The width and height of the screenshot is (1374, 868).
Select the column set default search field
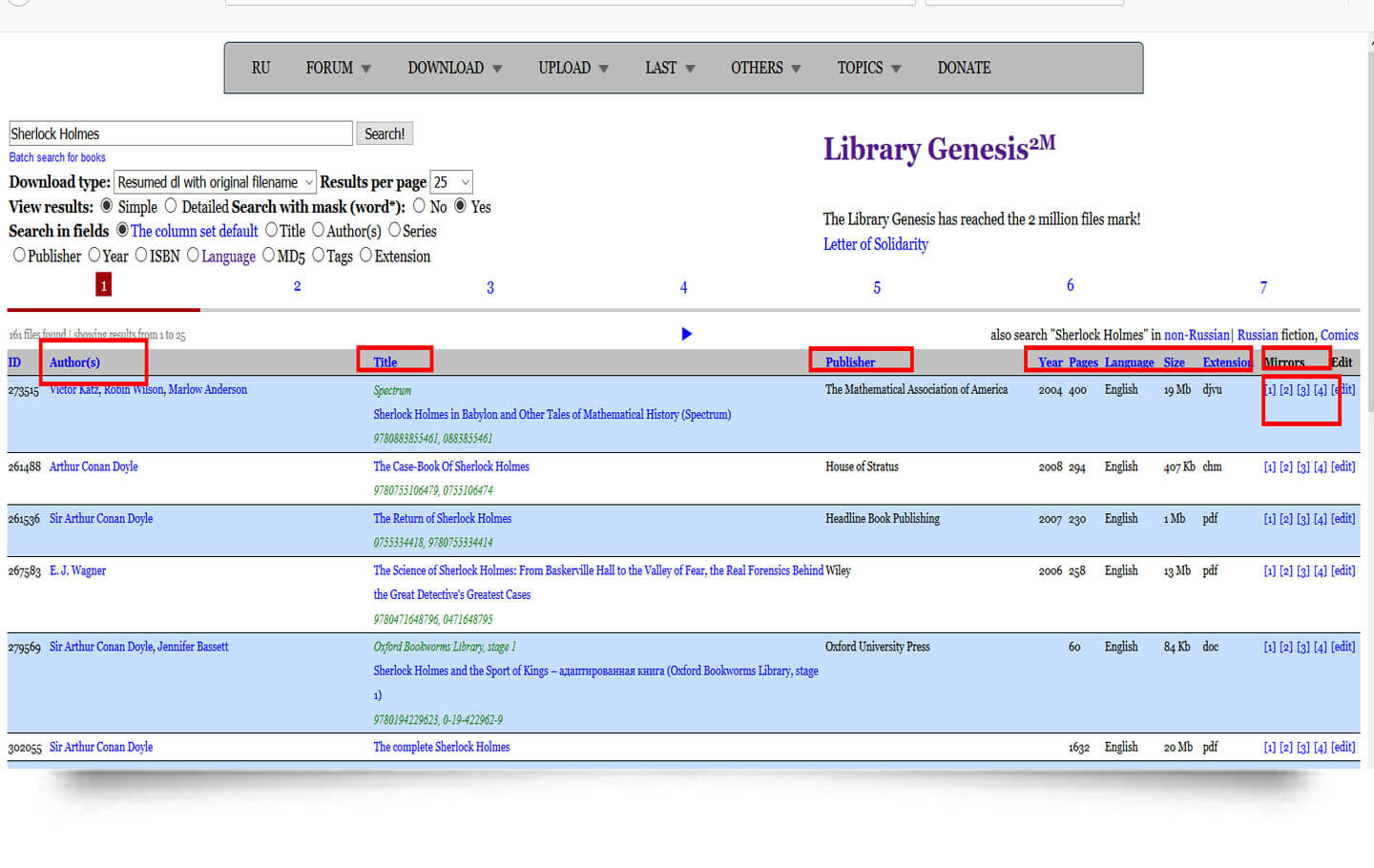tap(122, 230)
